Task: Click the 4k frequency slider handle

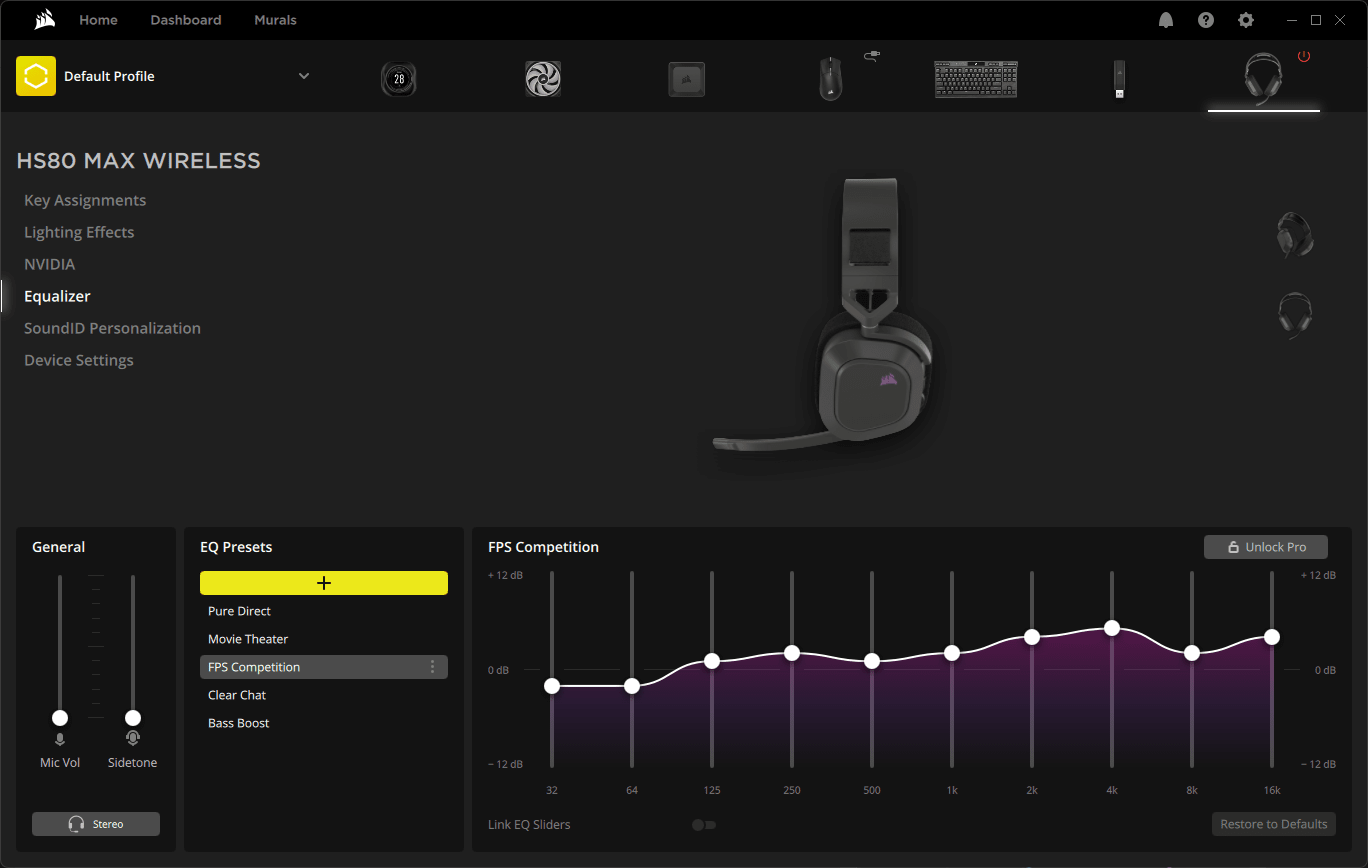Action: click(x=1112, y=628)
